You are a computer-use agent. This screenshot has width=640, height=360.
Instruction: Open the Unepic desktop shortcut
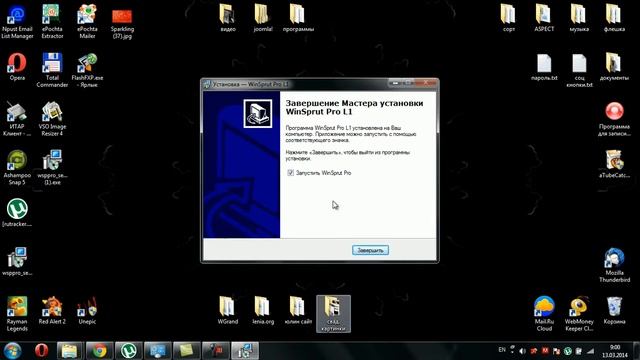pos(87,311)
